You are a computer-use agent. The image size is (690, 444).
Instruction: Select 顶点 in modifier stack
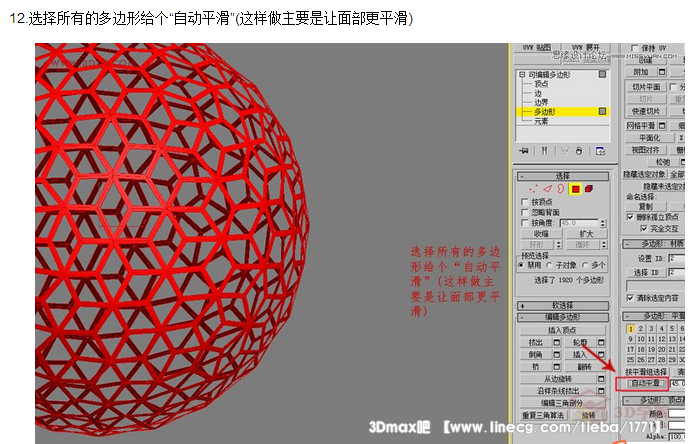541,84
